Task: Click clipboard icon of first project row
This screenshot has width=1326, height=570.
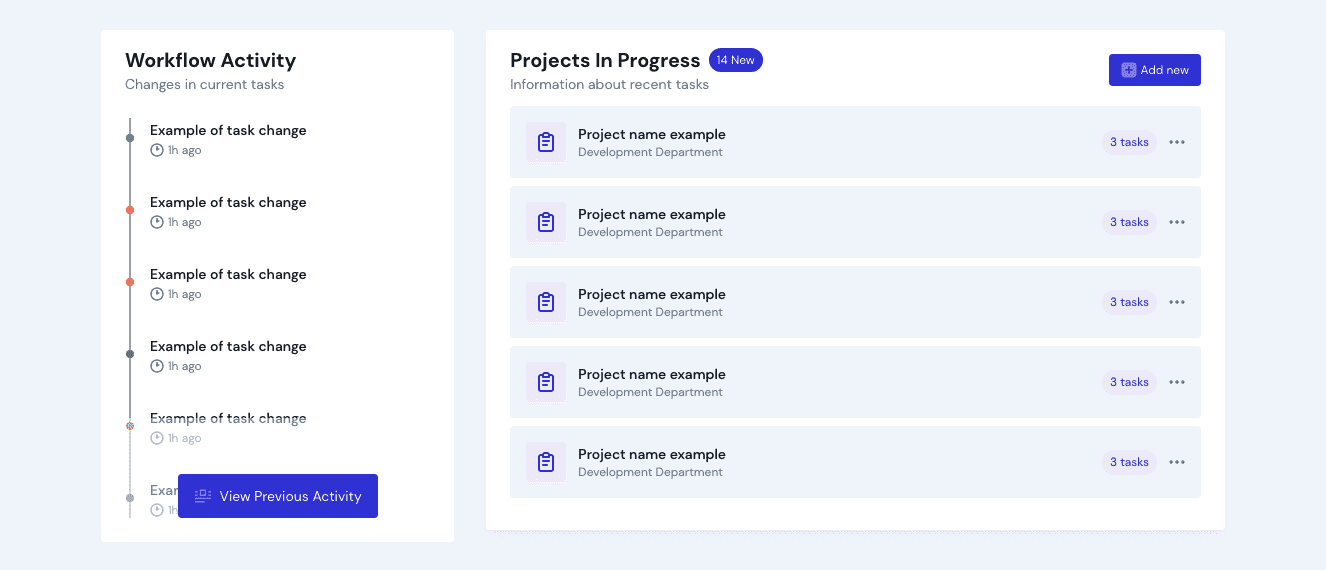Action: pos(546,142)
